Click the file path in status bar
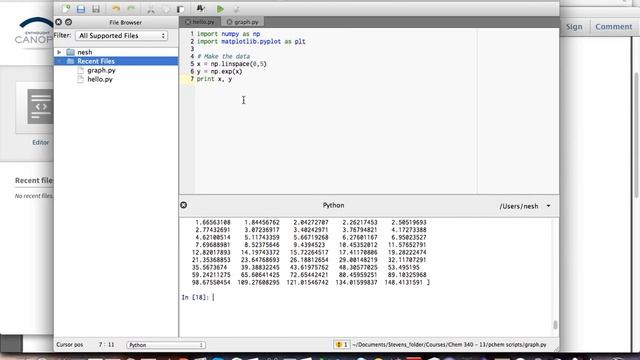 pyautogui.click(x=449, y=345)
